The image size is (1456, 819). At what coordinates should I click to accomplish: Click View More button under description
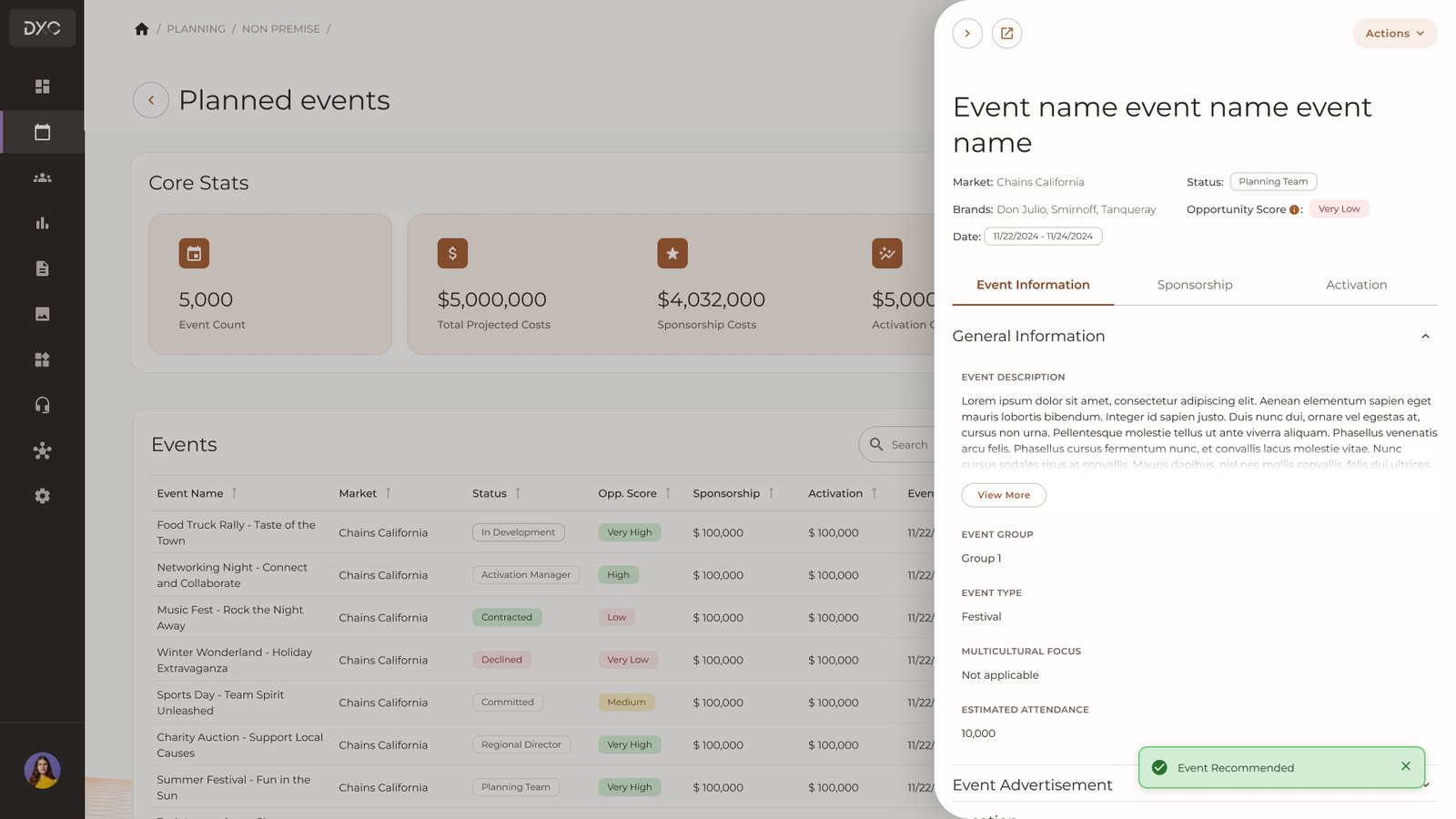[1004, 495]
